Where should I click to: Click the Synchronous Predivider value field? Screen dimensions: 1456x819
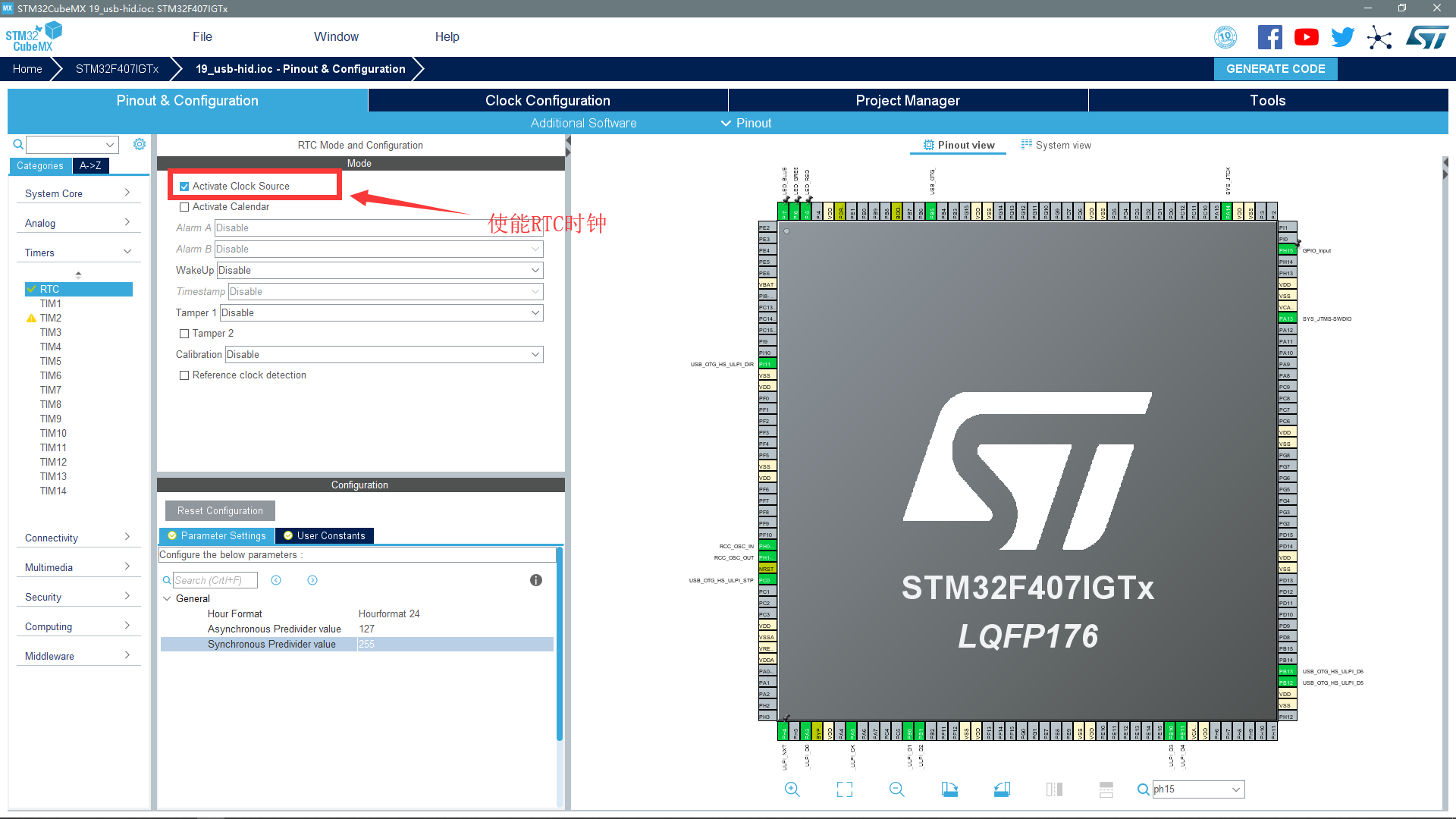click(x=455, y=645)
